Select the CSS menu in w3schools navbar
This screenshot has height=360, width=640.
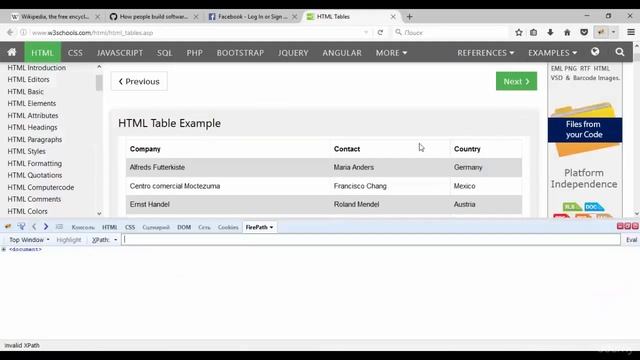click(75, 53)
